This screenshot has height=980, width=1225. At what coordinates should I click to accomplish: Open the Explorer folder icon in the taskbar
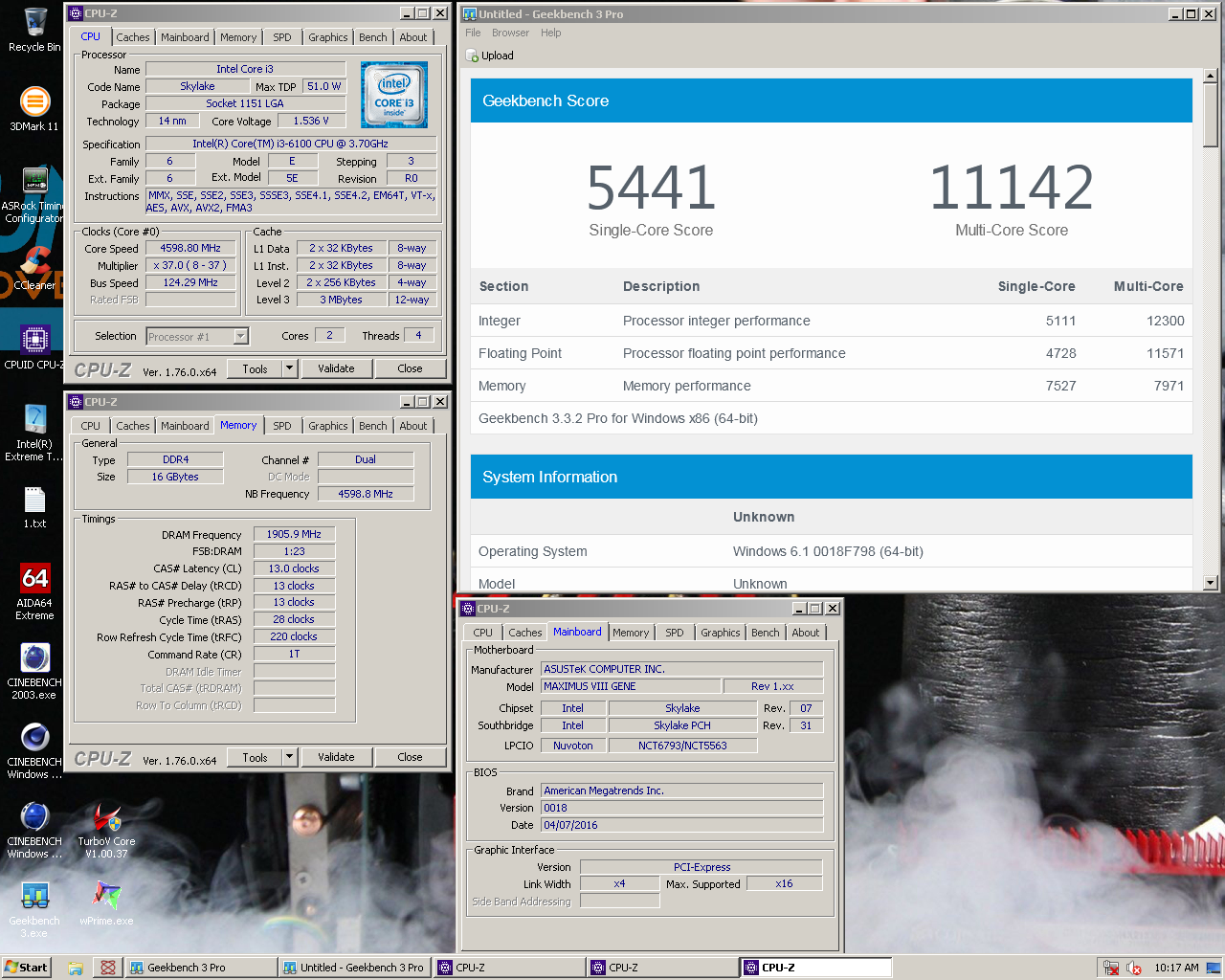tap(76, 968)
